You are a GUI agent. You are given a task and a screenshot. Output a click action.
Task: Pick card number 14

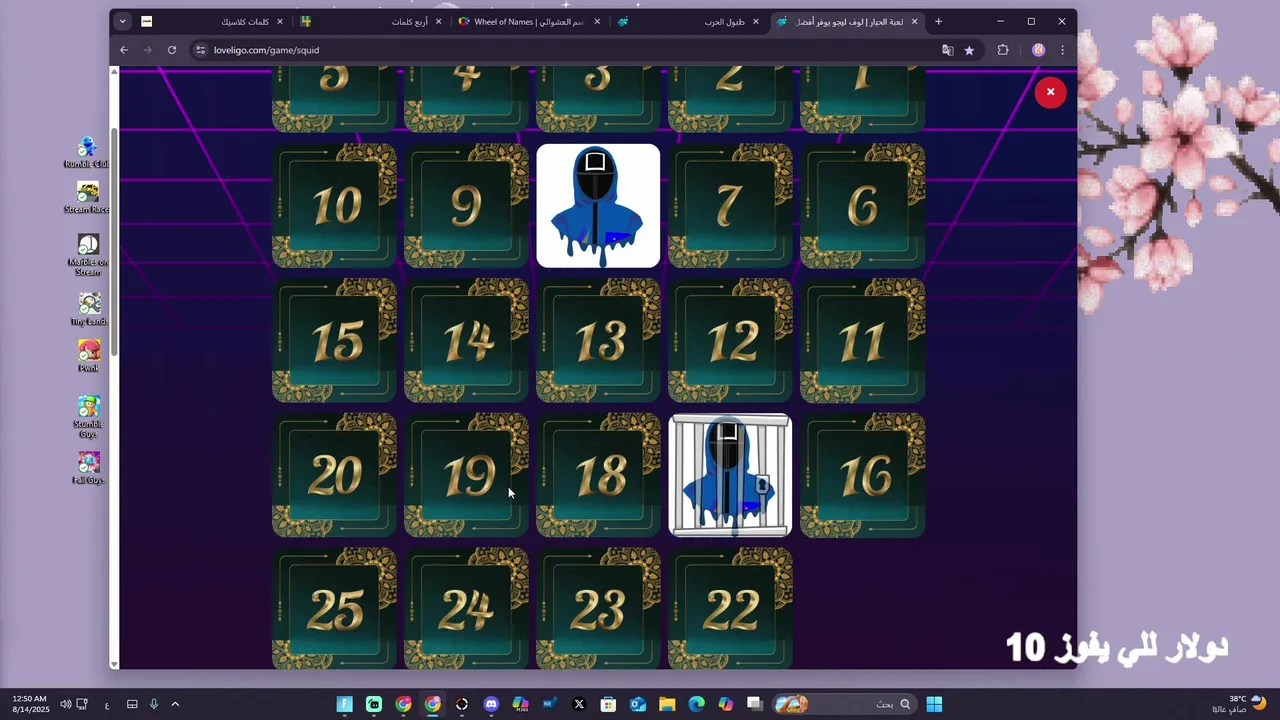click(x=466, y=341)
